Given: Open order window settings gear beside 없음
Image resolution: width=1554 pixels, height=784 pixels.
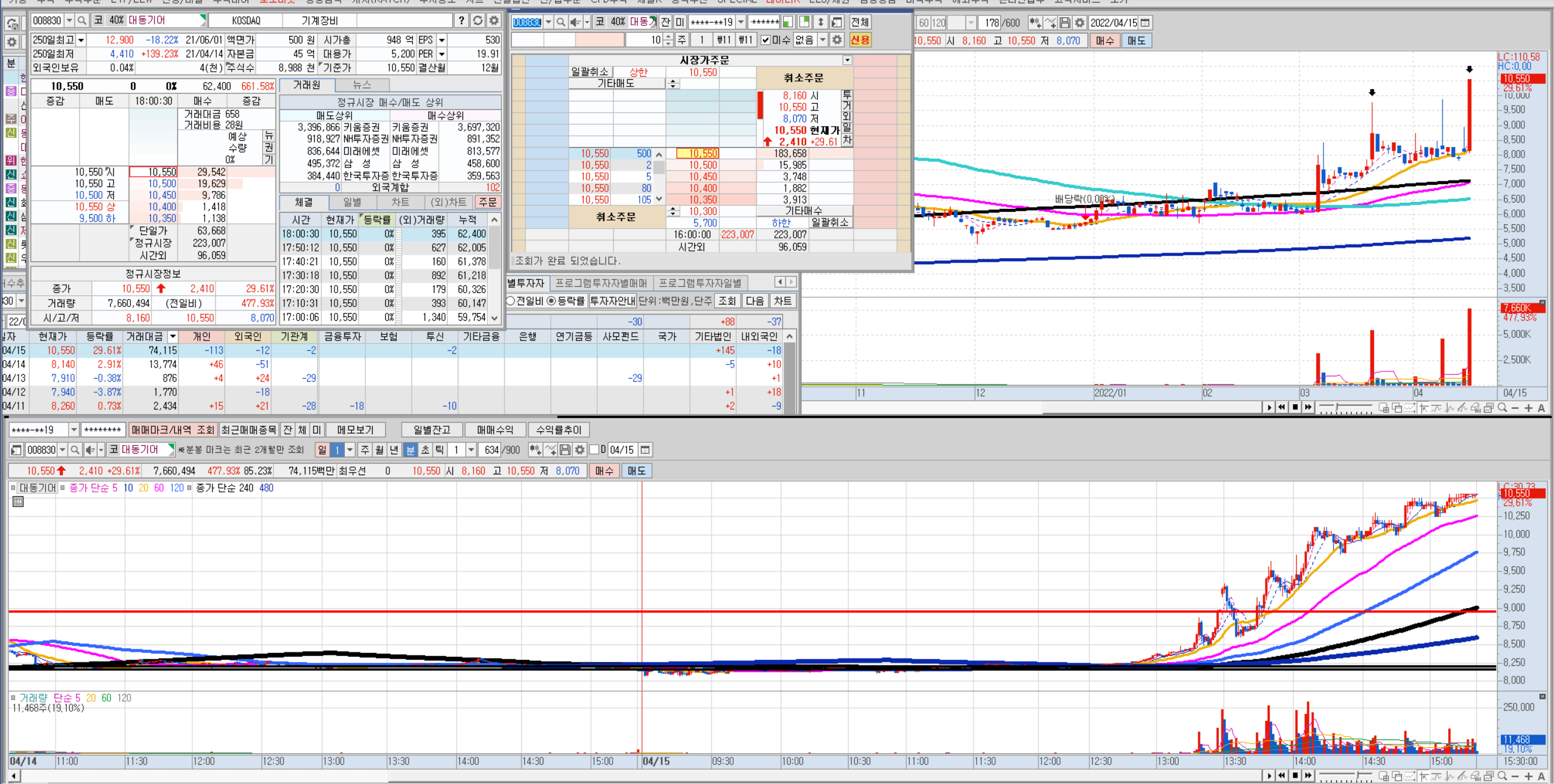Looking at the screenshot, I should click(837, 40).
